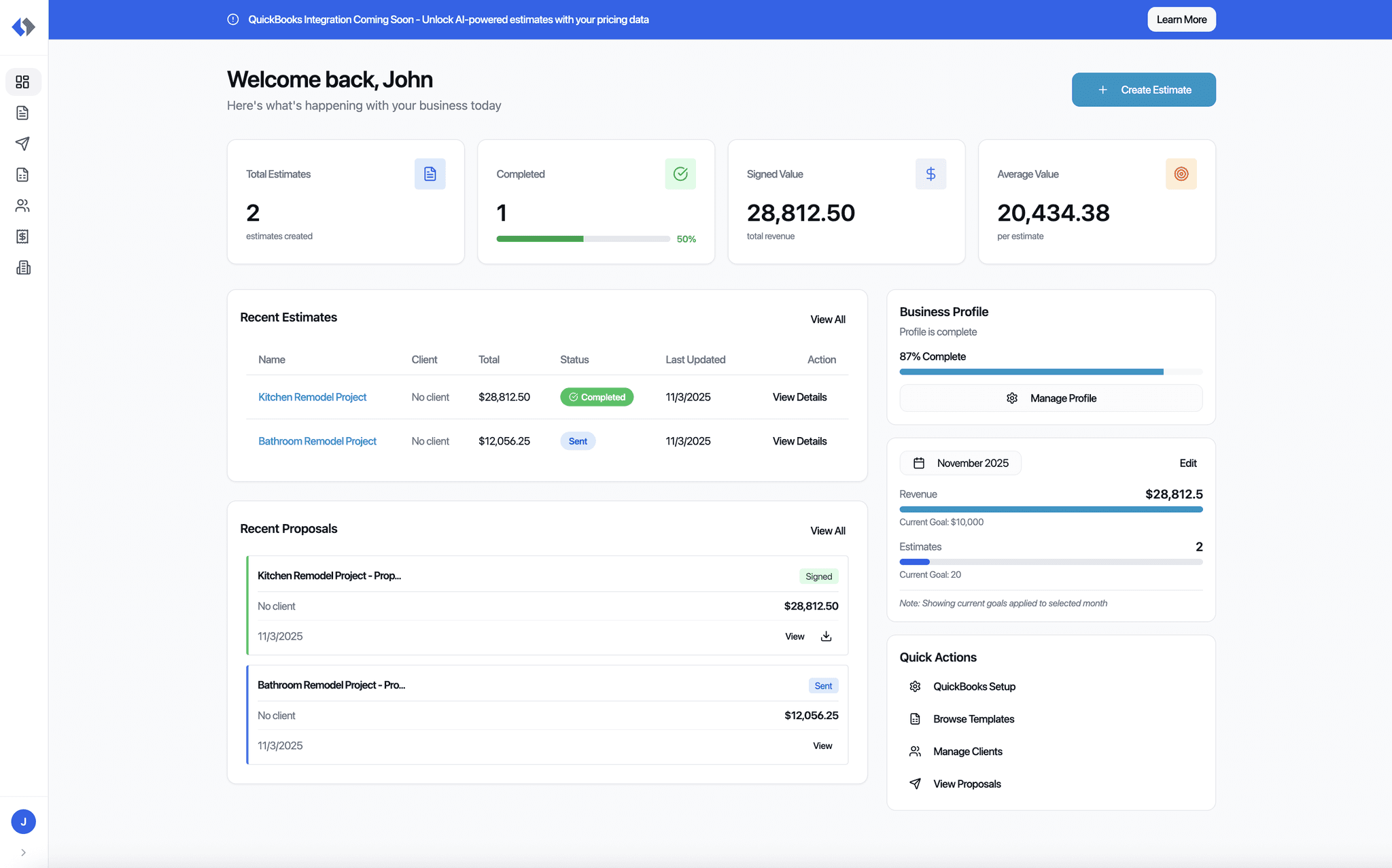
Task: Click the Current Goal: $10,000 text
Action: [941, 522]
